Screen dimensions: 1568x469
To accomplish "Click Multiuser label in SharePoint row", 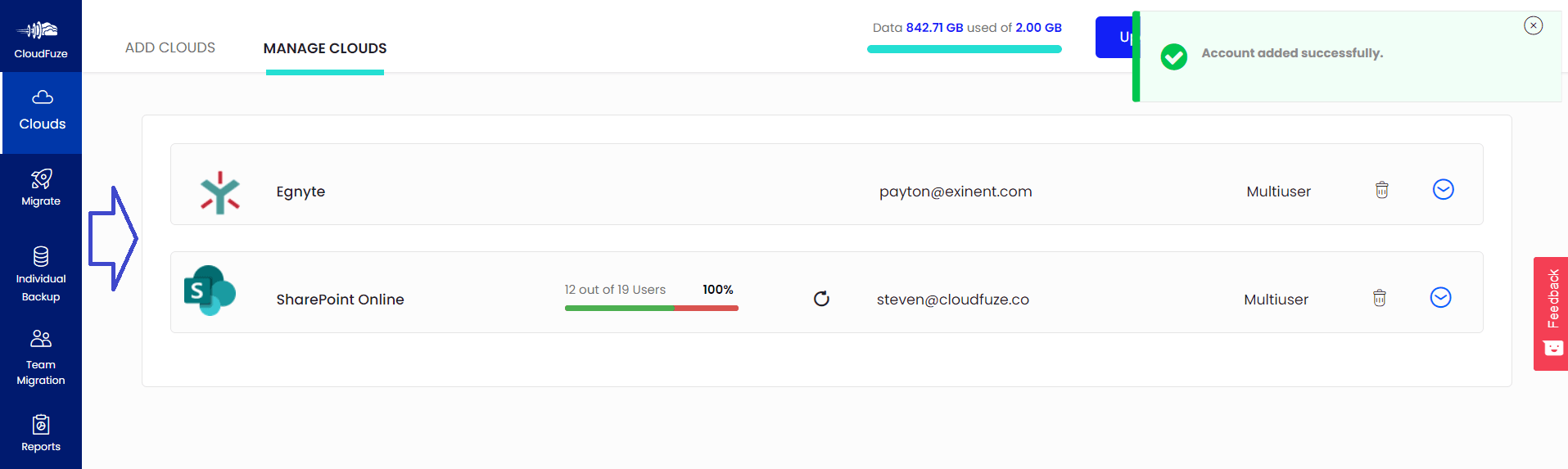I will point(1277,300).
